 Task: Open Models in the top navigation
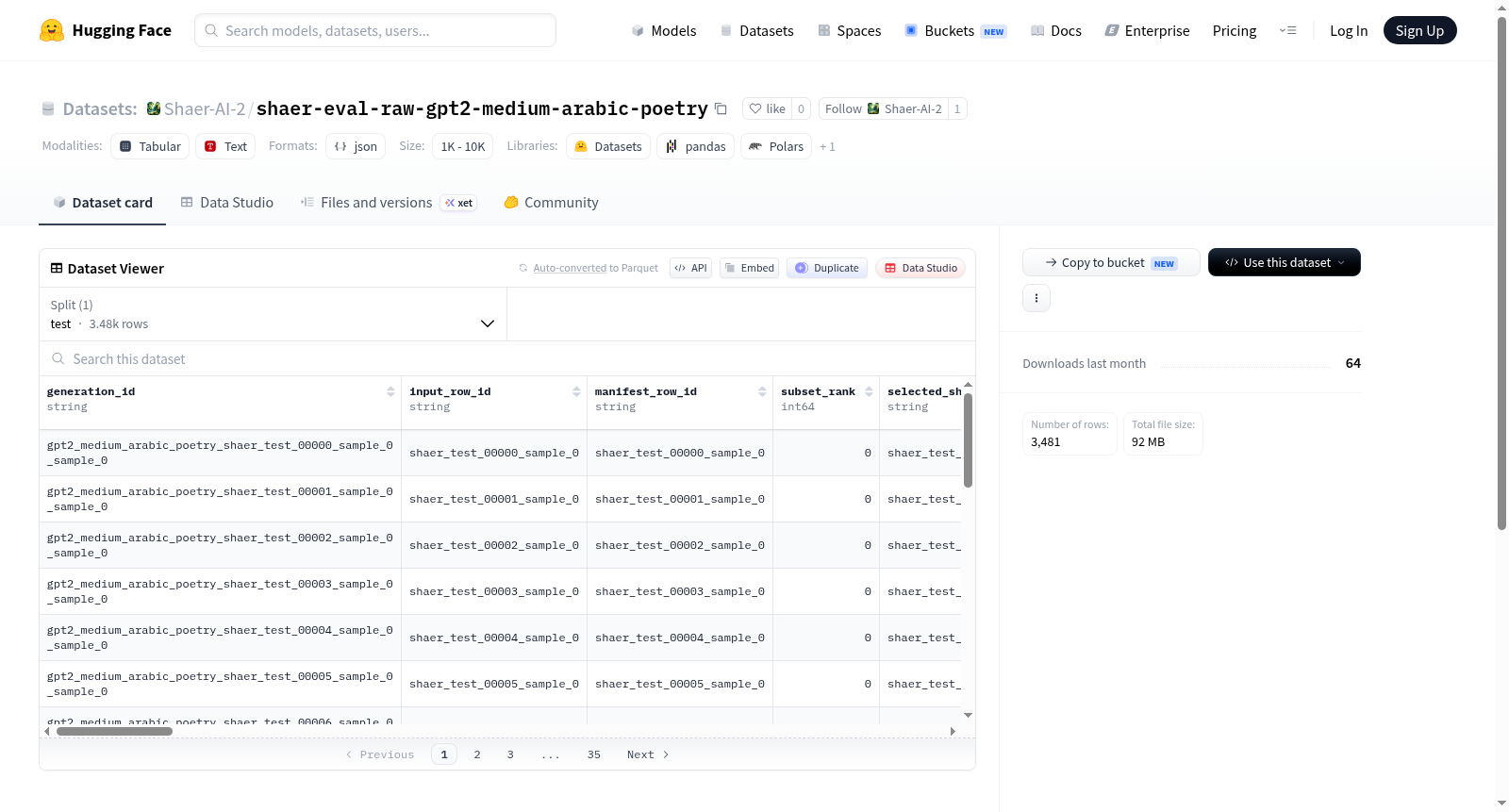click(664, 30)
